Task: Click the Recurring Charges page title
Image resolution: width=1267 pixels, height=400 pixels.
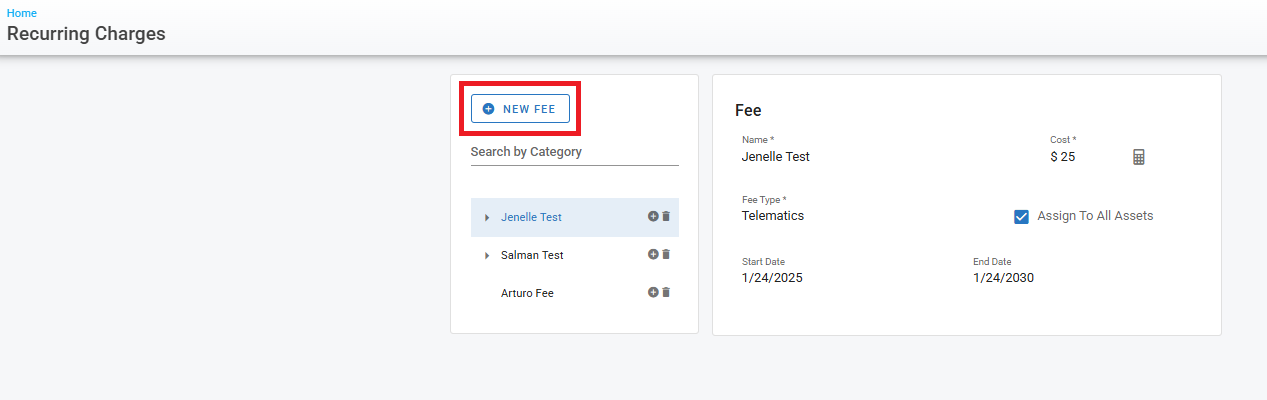Action: coord(86,34)
